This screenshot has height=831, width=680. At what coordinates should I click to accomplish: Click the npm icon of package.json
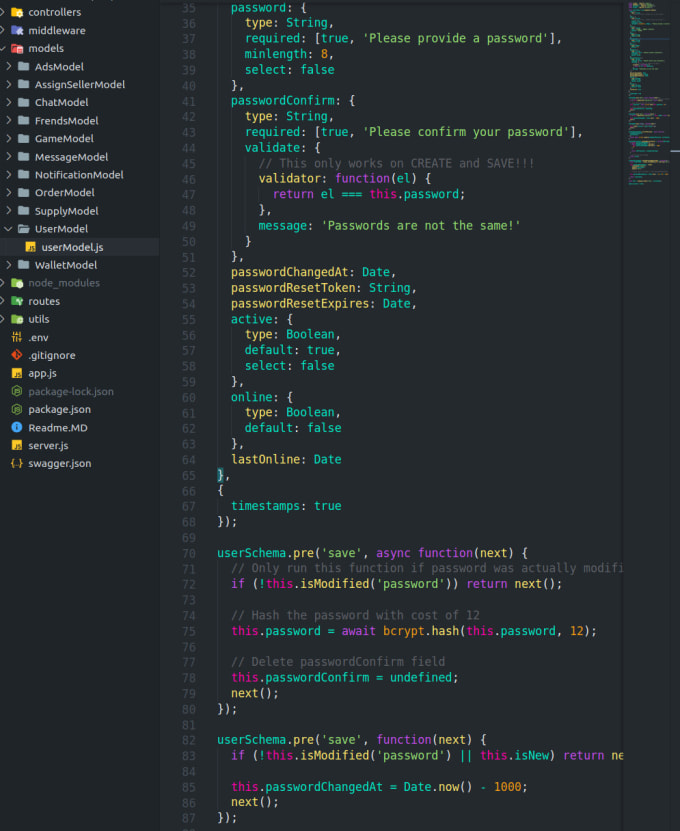(x=17, y=409)
